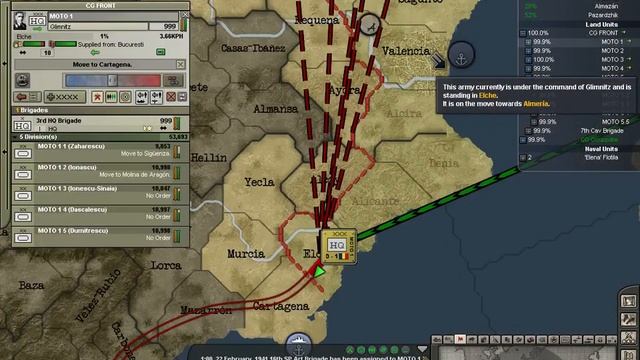Select 7th Cav Brigade label in outliner

[602, 131]
